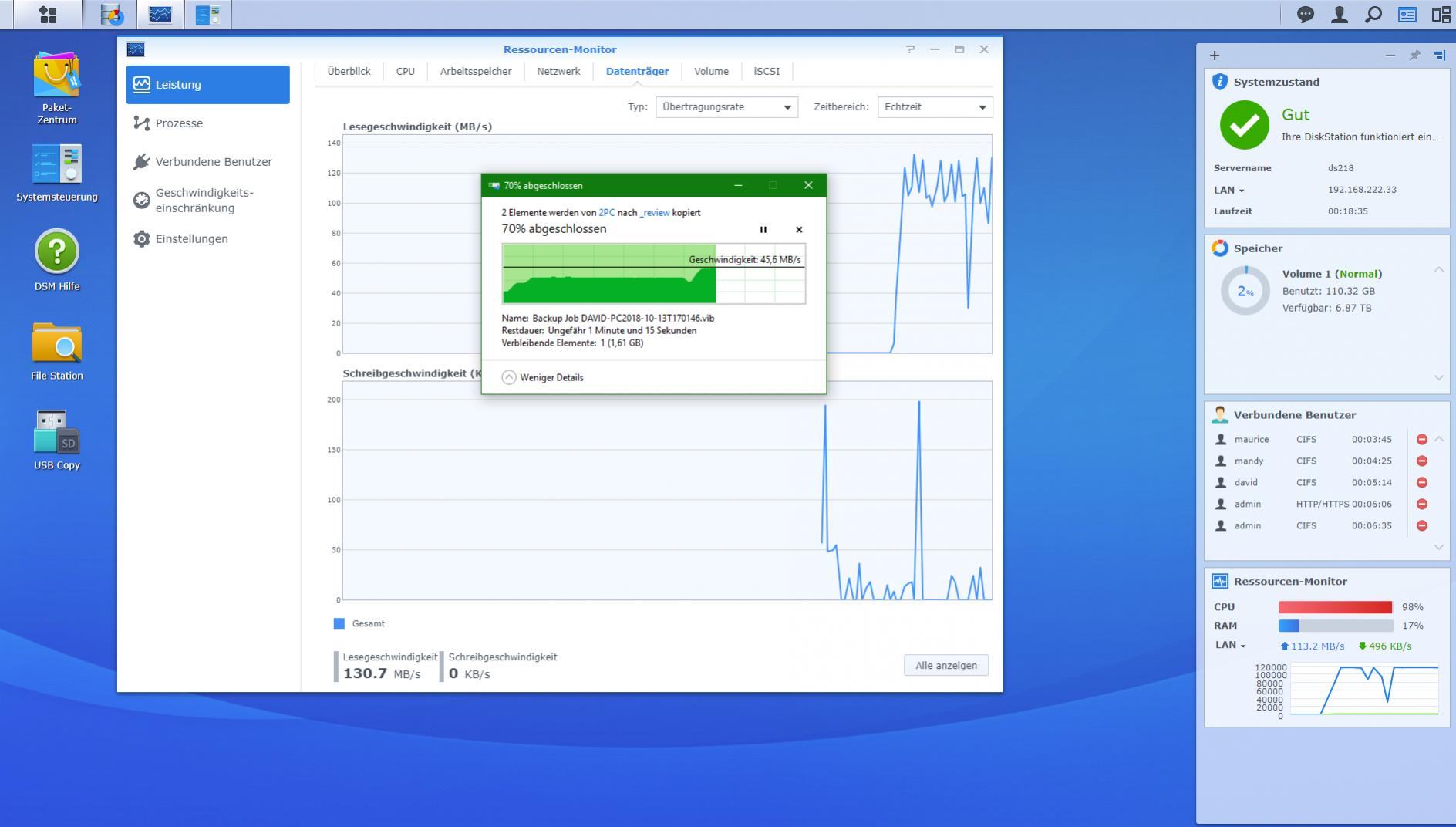Switch to Ressourcen-Monitor taskbar icon
Image resolution: width=1456 pixels, height=827 pixels.
point(160,15)
